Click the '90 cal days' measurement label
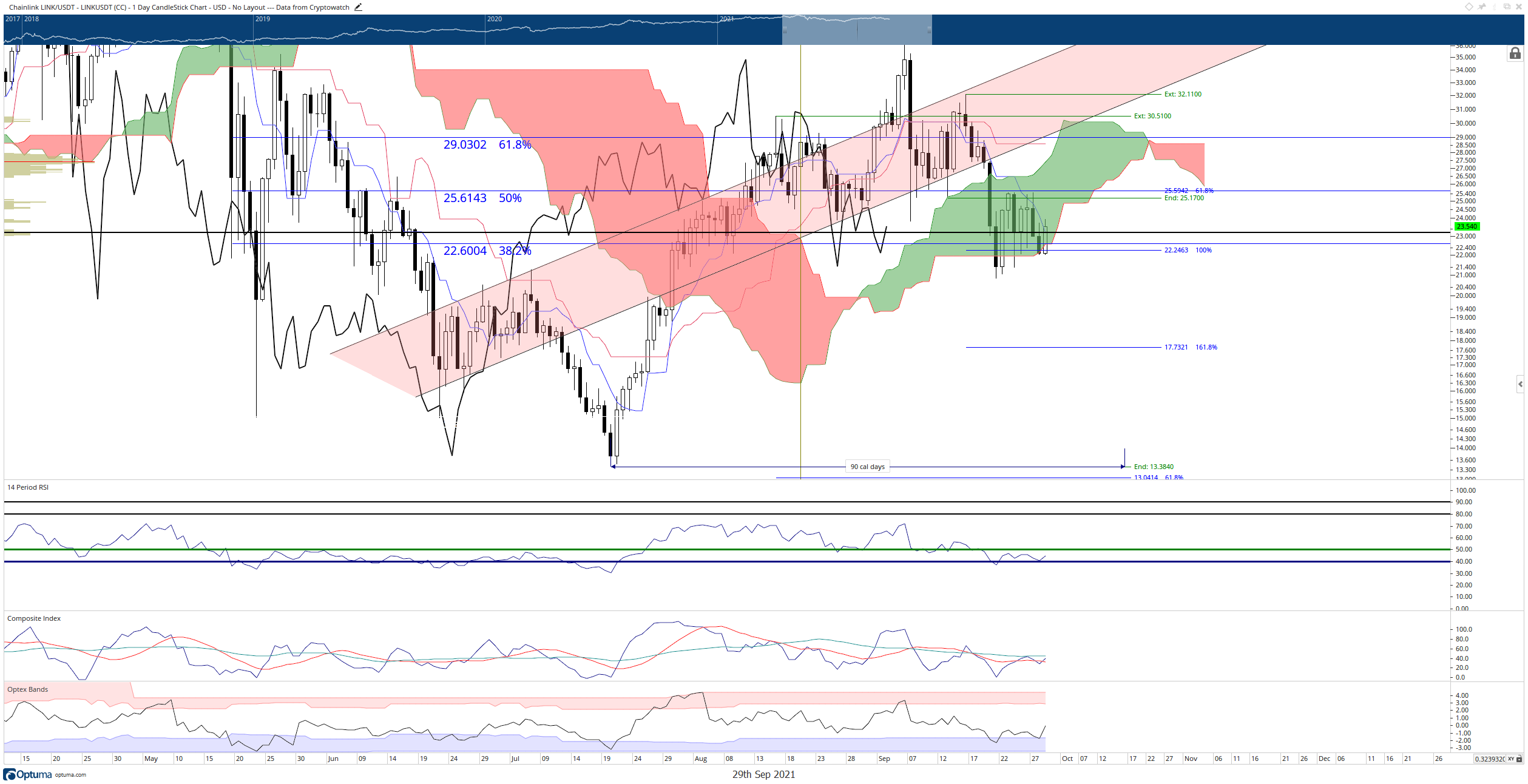 coord(868,467)
